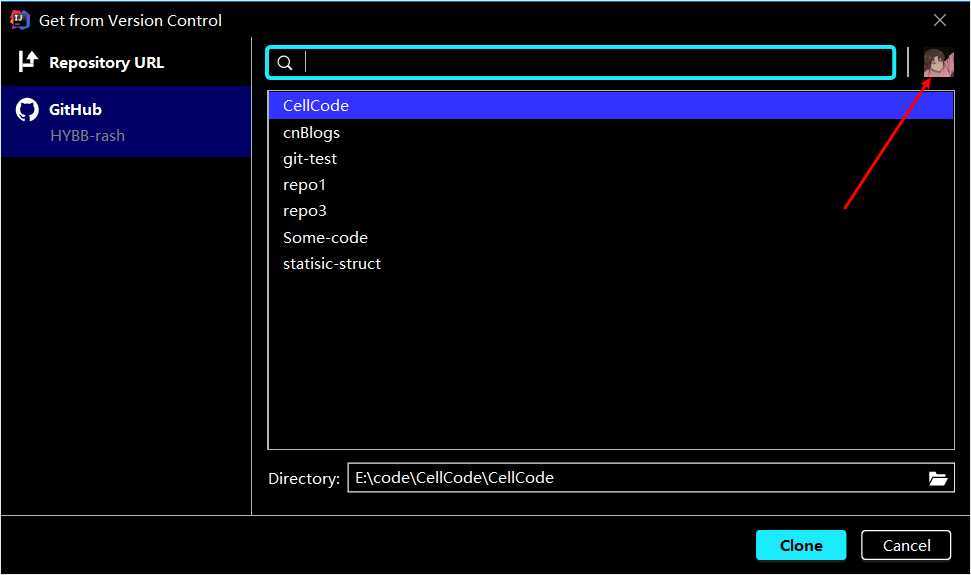Click the folder browse icon in Directory field

[938, 478]
